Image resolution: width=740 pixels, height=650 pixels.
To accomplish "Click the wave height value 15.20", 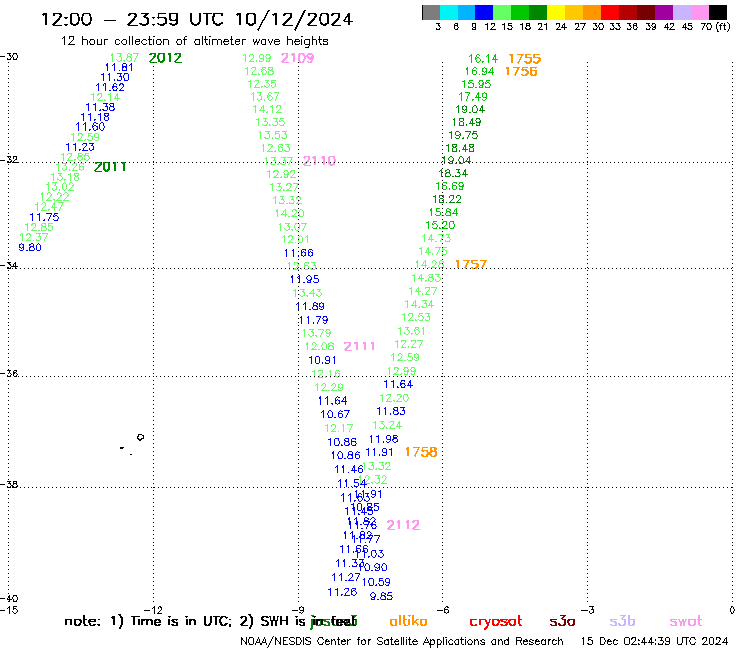I will pos(440,225).
